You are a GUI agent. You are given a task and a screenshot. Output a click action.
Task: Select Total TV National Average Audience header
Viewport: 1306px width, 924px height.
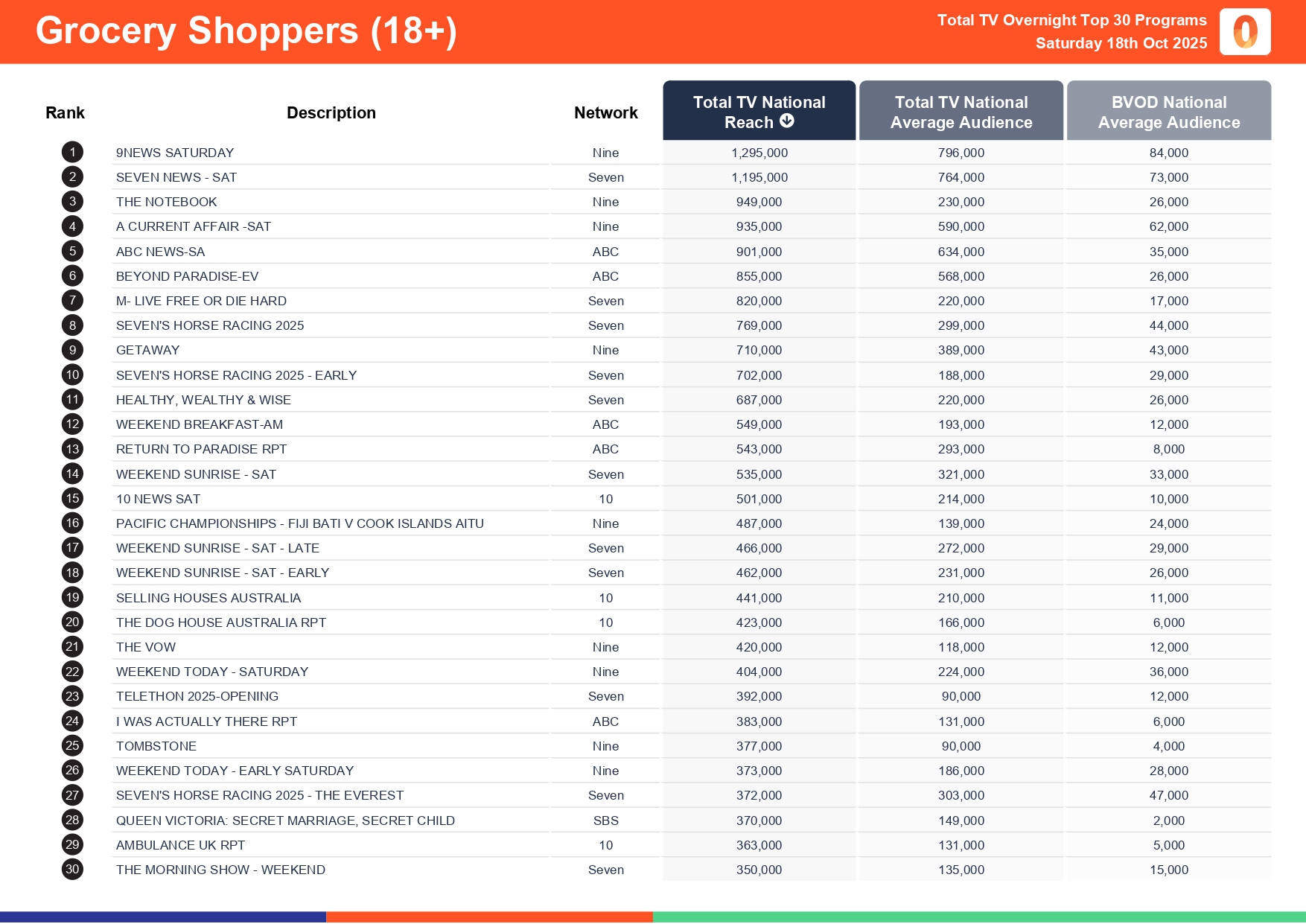pos(961,112)
